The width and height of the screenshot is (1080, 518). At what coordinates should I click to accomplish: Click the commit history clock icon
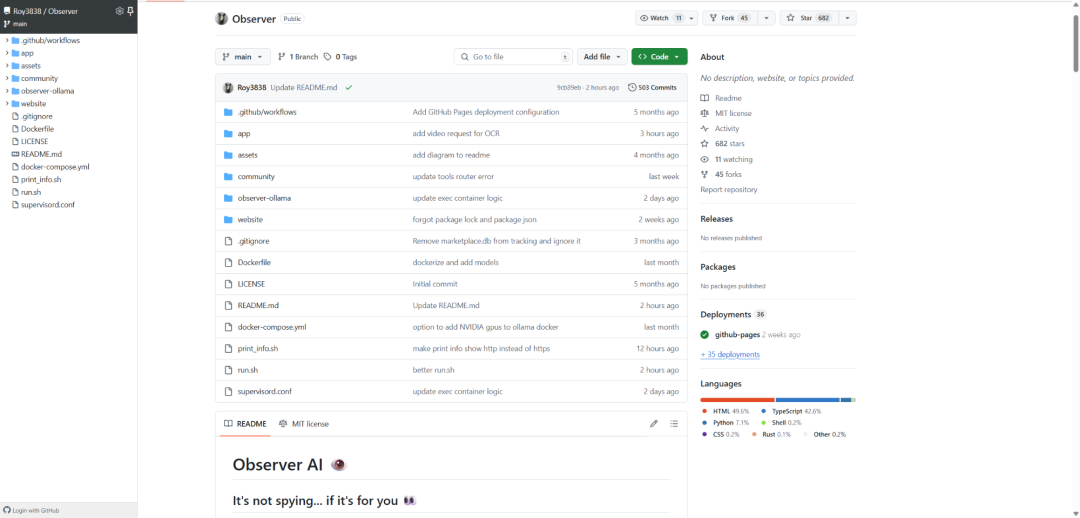[632, 87]
